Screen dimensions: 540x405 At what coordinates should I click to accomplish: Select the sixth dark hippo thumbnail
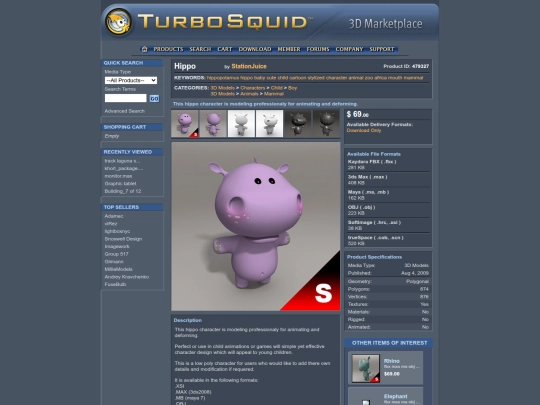tap(326, 124)
